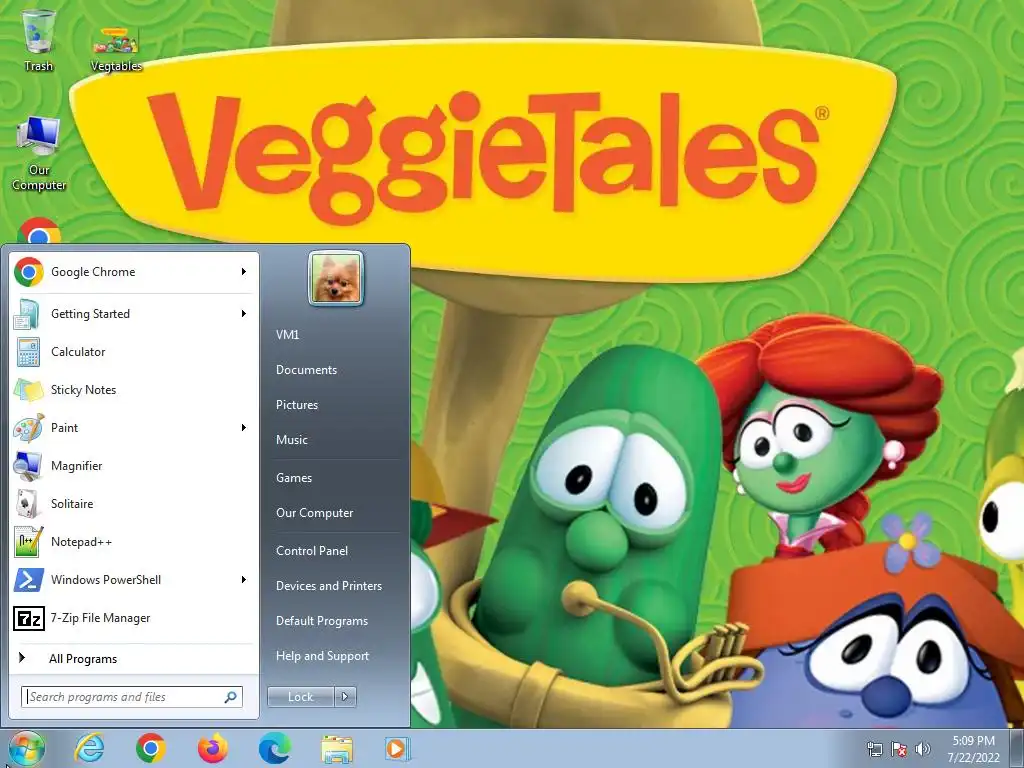Click the volume speaker tray icon
This screenshot has width=1024, height=768.
point(922,748)
